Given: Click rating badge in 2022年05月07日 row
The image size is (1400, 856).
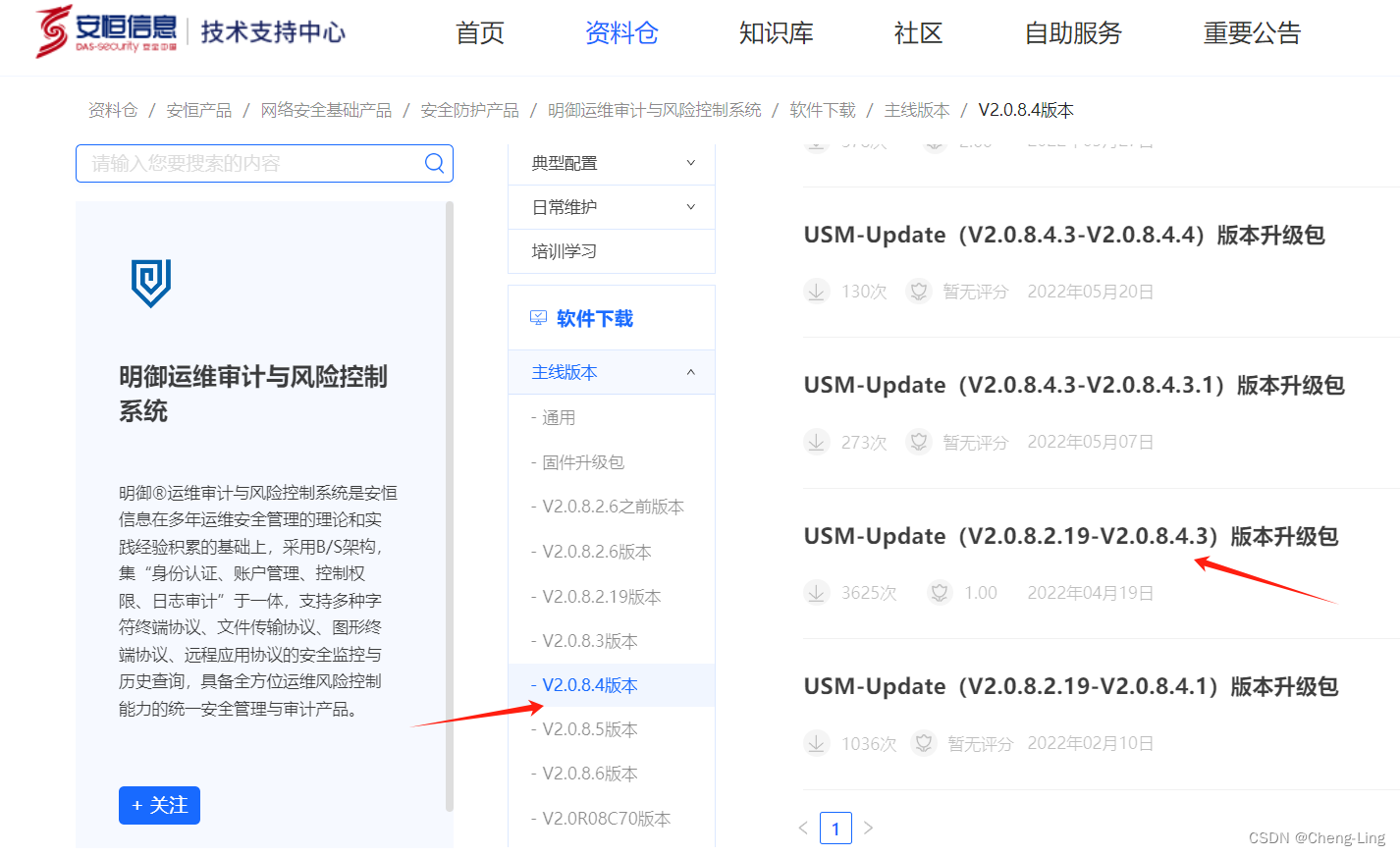Looking at the screenshot, I should (918, 442).
